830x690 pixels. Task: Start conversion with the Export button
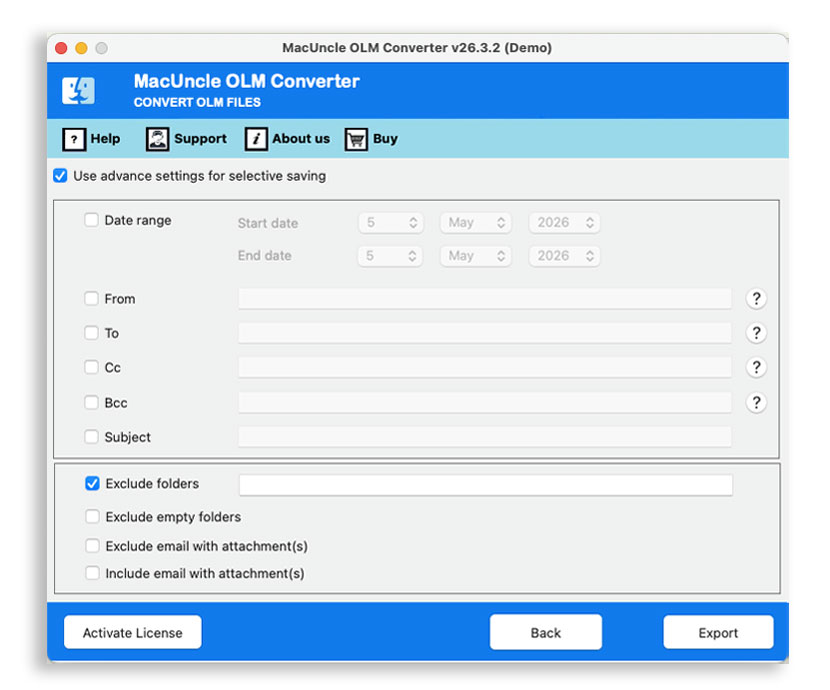click(718, 632)
